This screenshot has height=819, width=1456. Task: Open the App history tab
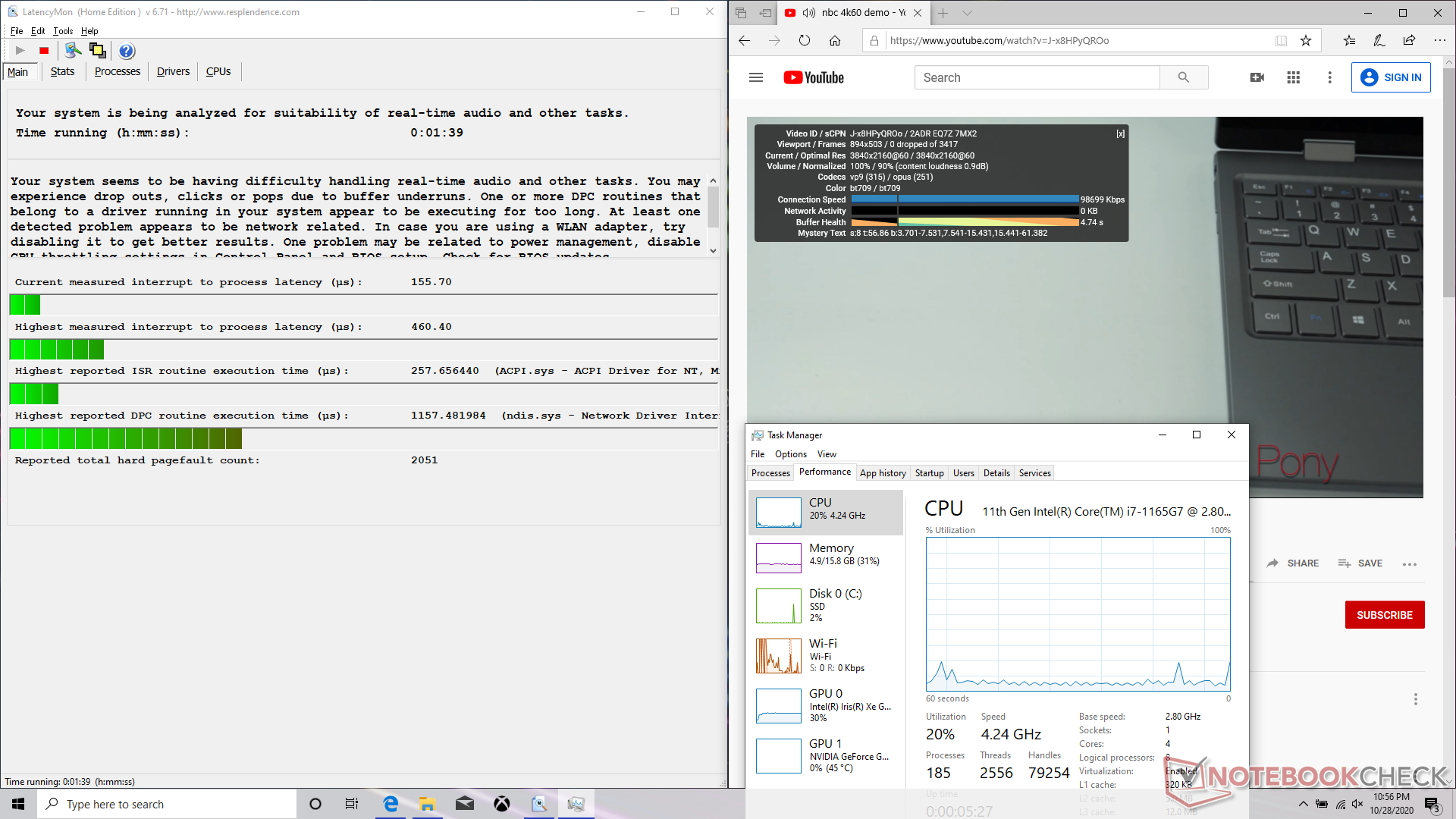click(883, 473)
